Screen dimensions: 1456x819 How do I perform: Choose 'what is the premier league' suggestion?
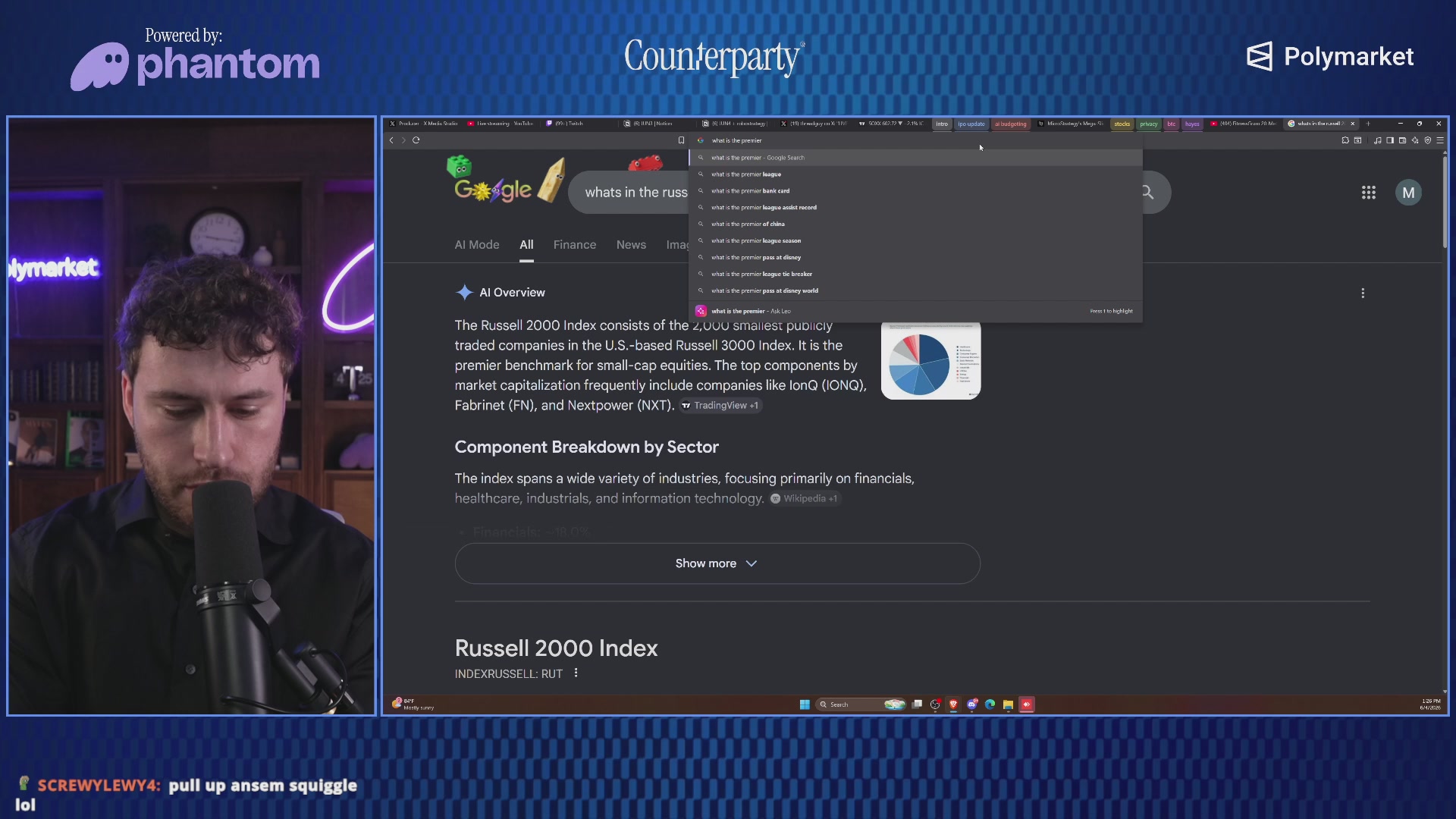point(915,174)
